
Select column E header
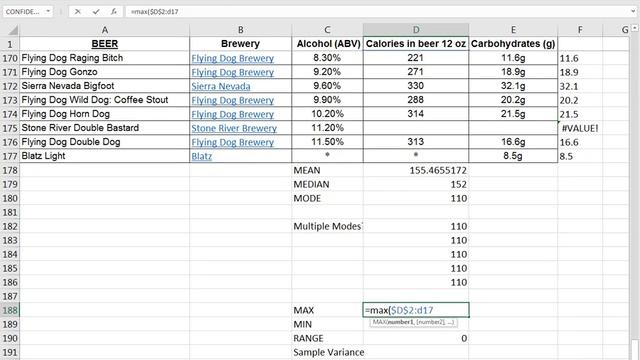coord(513,30)
